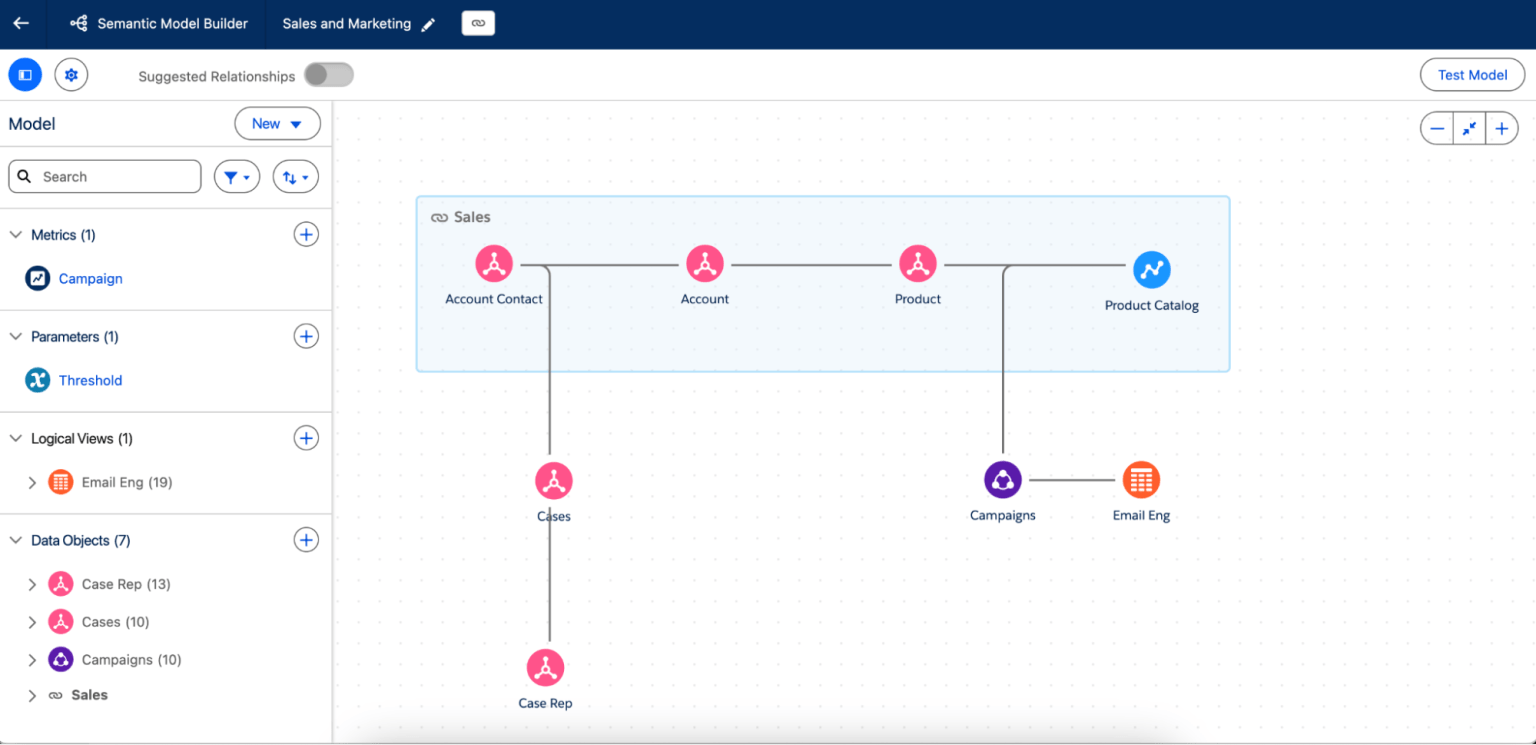This screenshot has height=745, width=1536.
Task: Select the Email Eng node on the canvas
Action: [x=1141, y=480]
